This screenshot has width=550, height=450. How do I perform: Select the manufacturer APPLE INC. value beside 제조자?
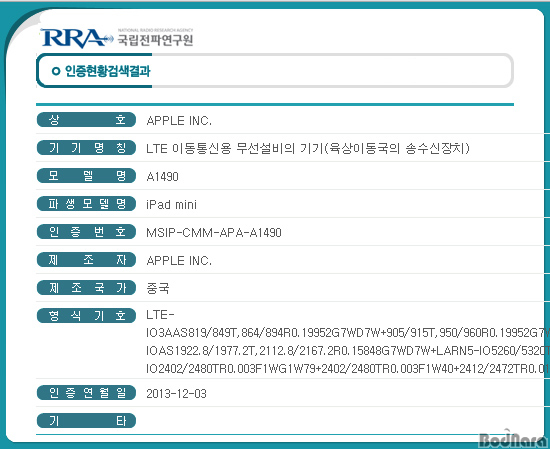click(x=179, y=261)
